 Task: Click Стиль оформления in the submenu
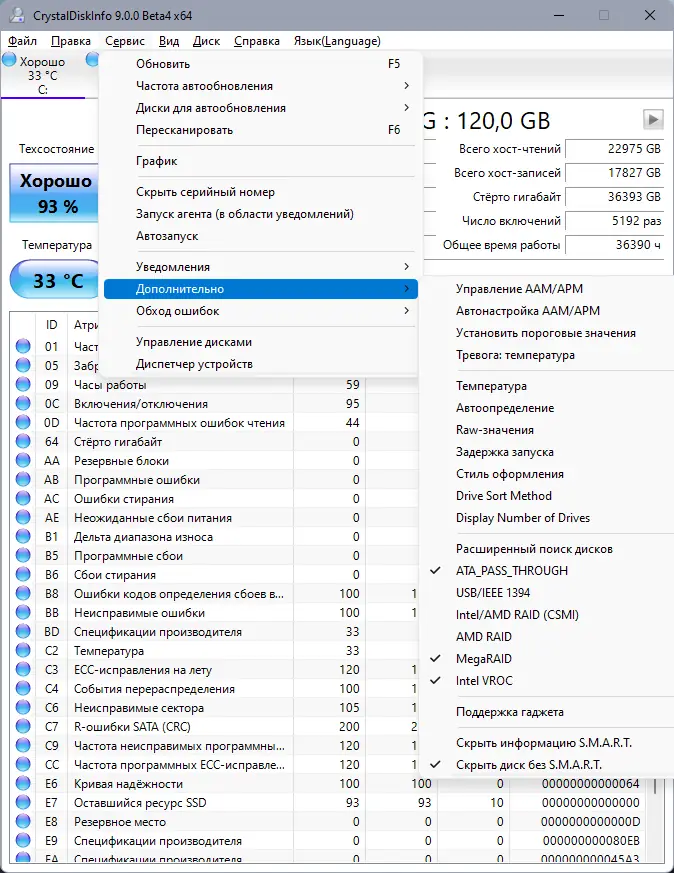tap(510, 474)
